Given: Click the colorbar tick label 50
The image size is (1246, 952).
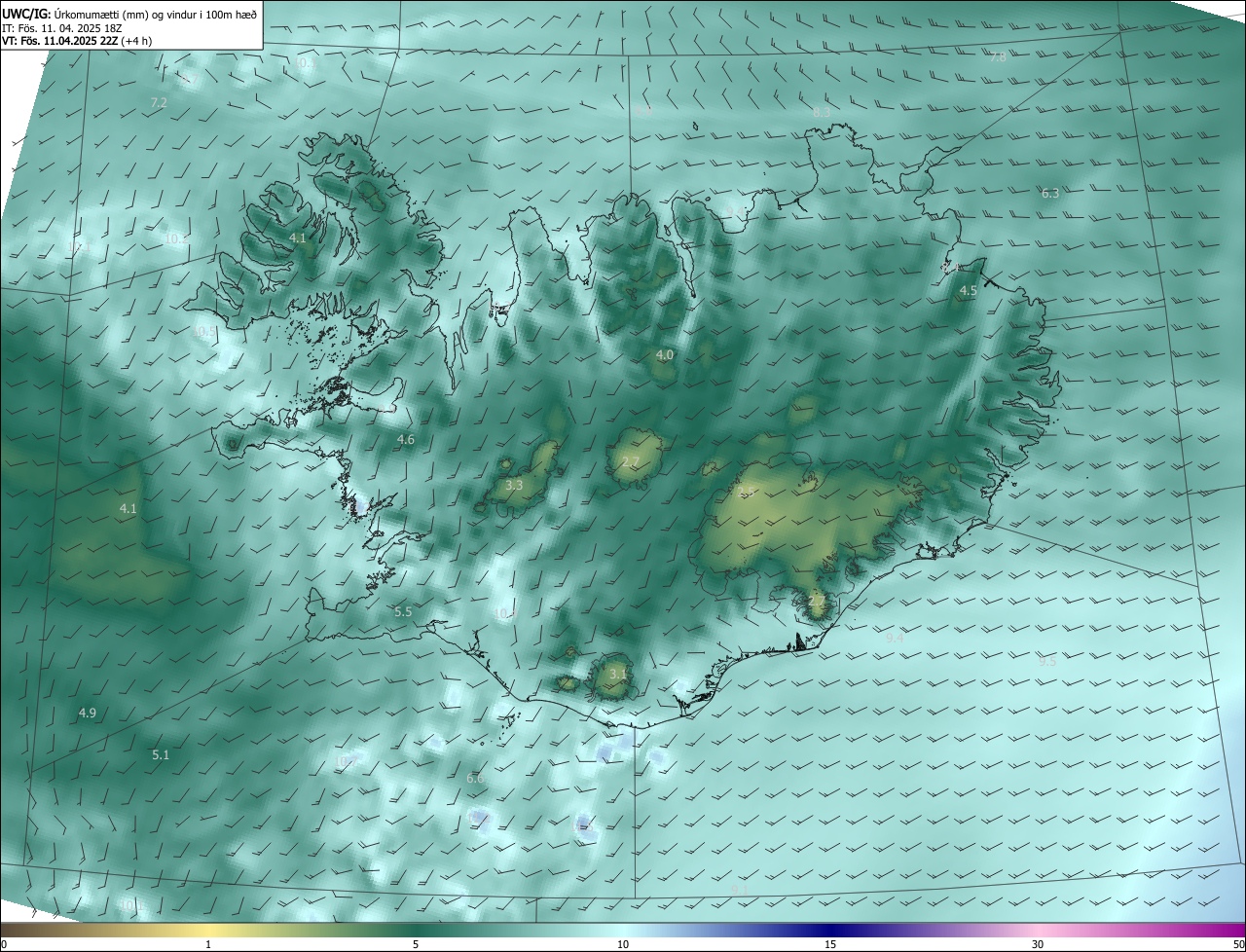Looking at the screenshot, I should point(1238,944).
